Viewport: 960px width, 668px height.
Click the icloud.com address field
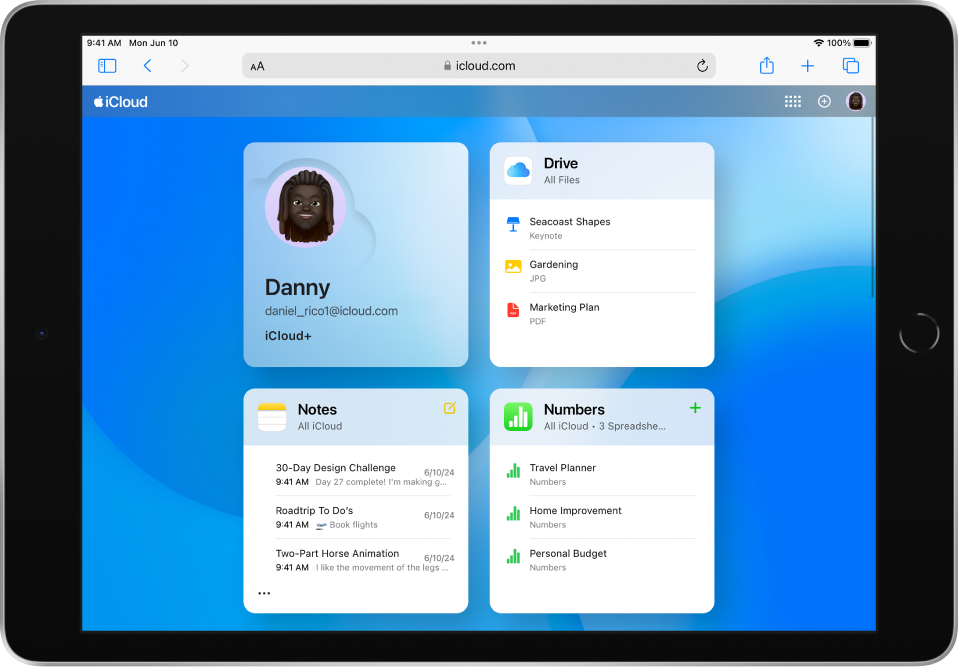pos(479,66)
